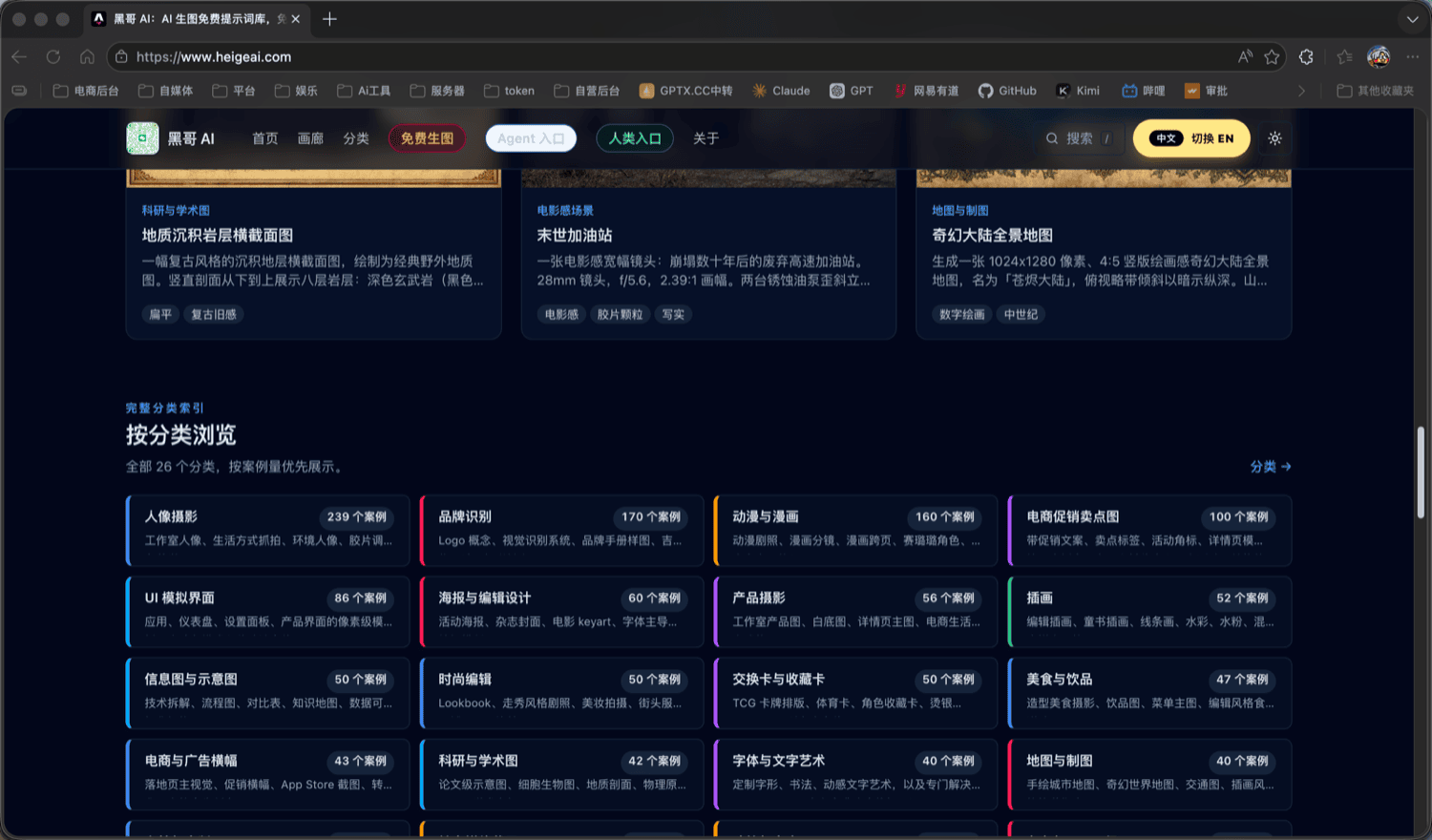Show overflow bookmarks with the chevron arrow

(1301, 91)
